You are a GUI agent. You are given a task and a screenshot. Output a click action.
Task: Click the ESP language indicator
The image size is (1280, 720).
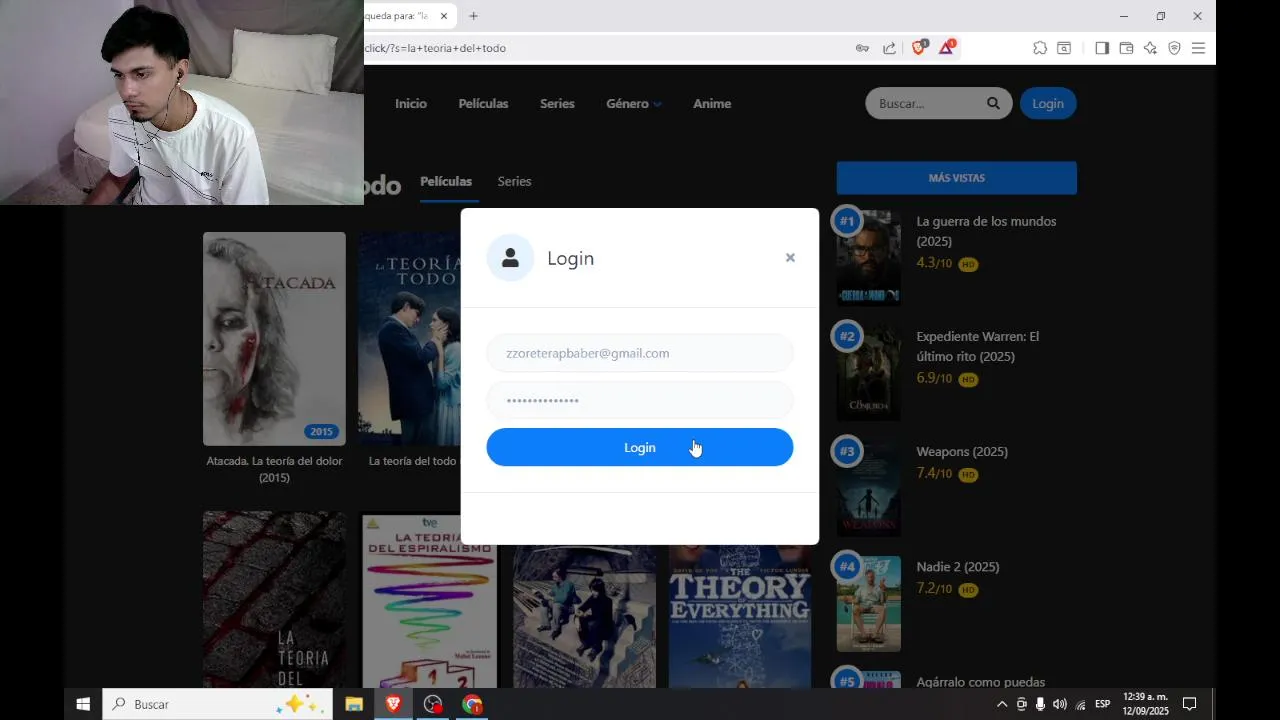[x=1103, y=704]
